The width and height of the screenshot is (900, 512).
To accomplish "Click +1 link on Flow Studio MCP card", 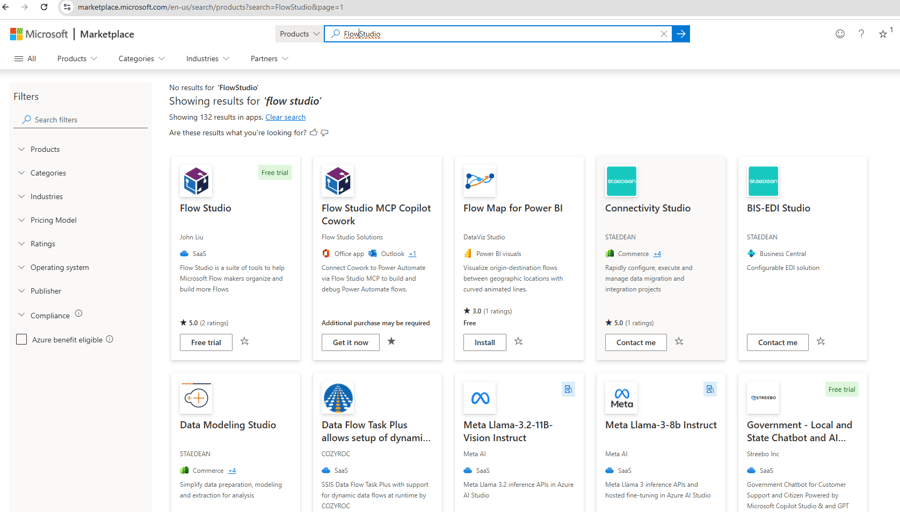I will tap(412, 254).
